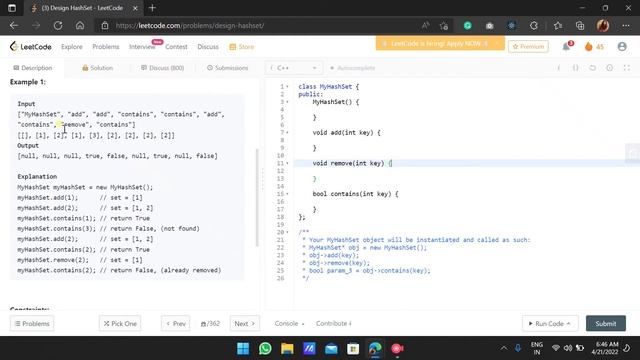Collapse the contains function fold arrow

pyautogui.click(x=287, y=194)
